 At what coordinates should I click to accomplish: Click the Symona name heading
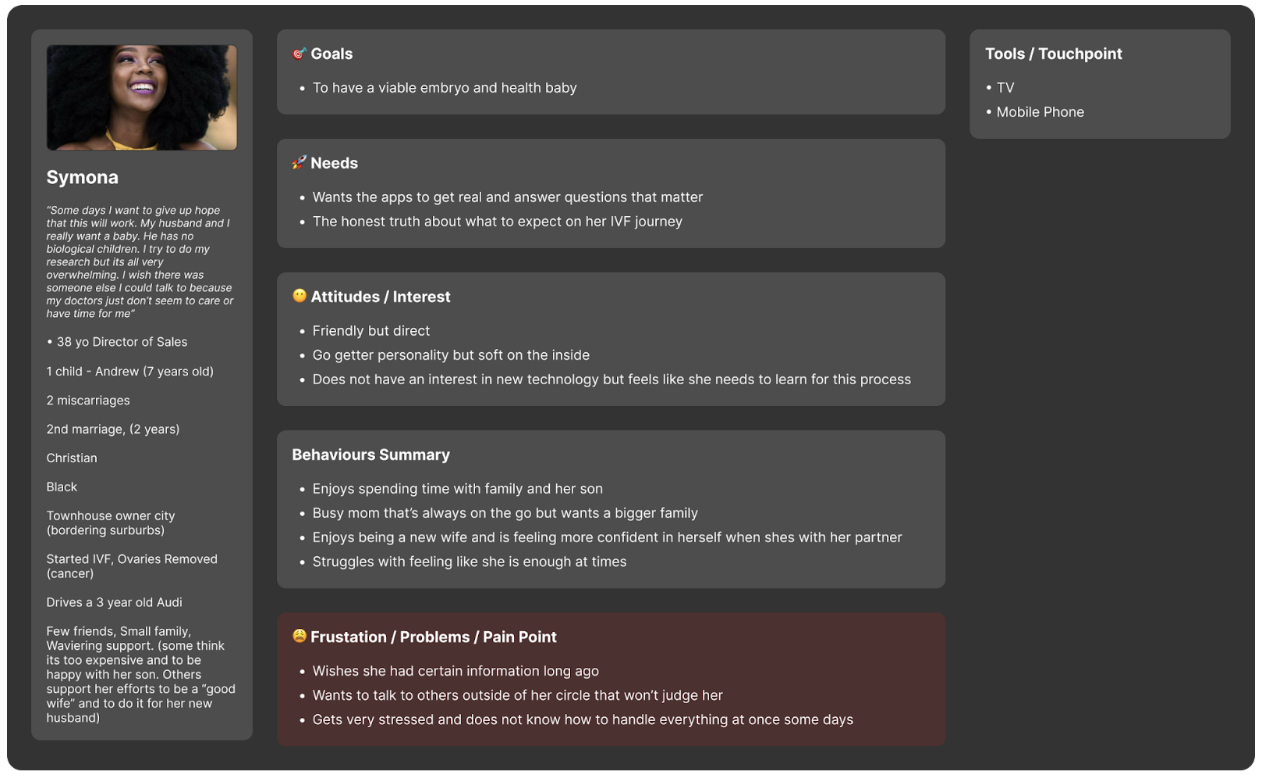[82, 177]
